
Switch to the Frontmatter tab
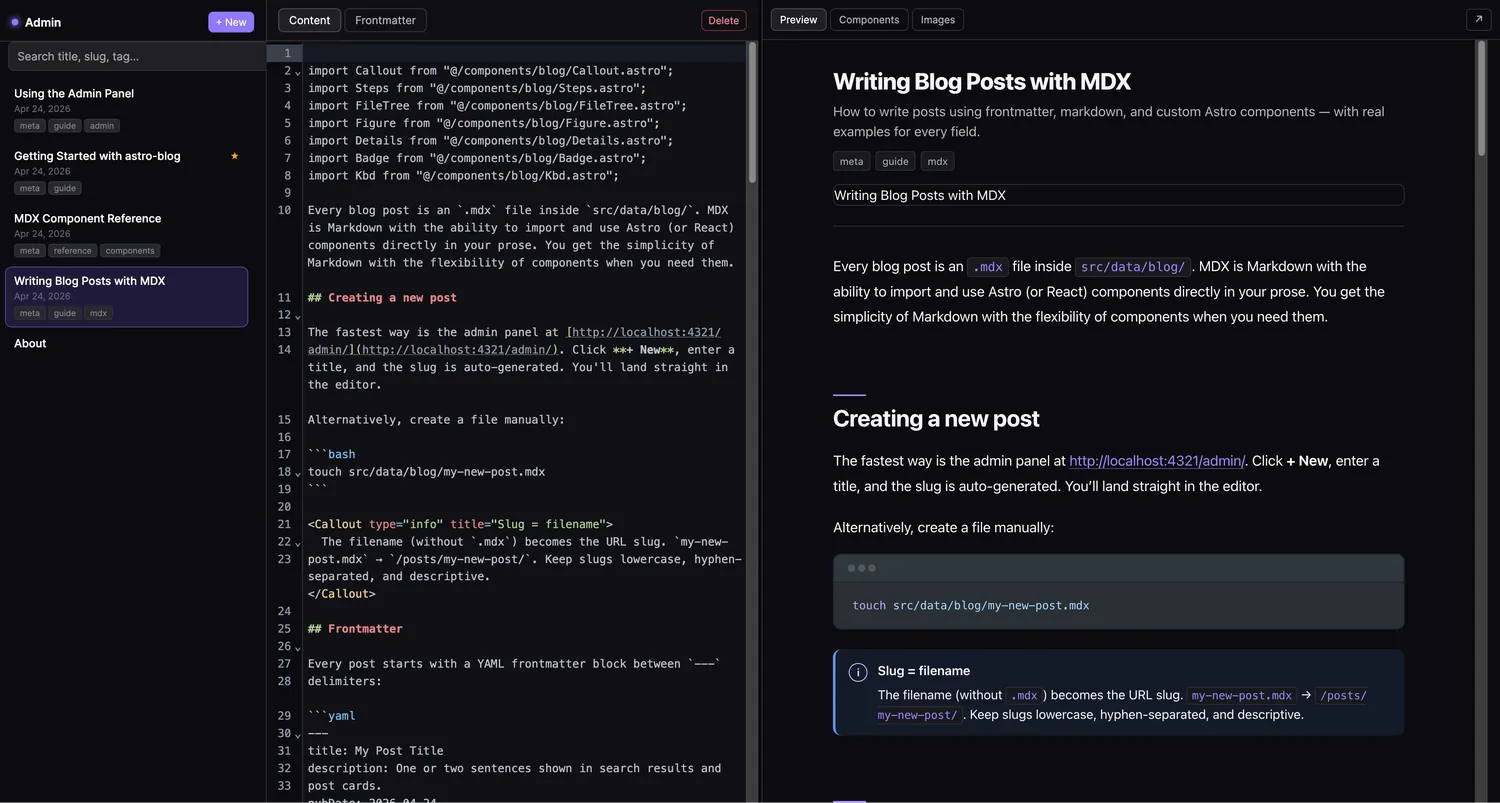point(385,19)
